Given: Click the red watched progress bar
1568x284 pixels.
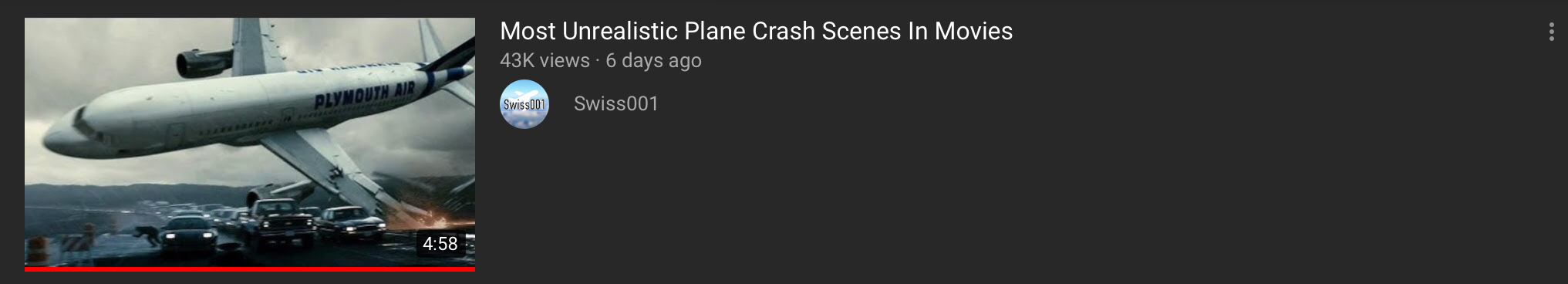Looking at the screenshot, I should click(250, 269).
